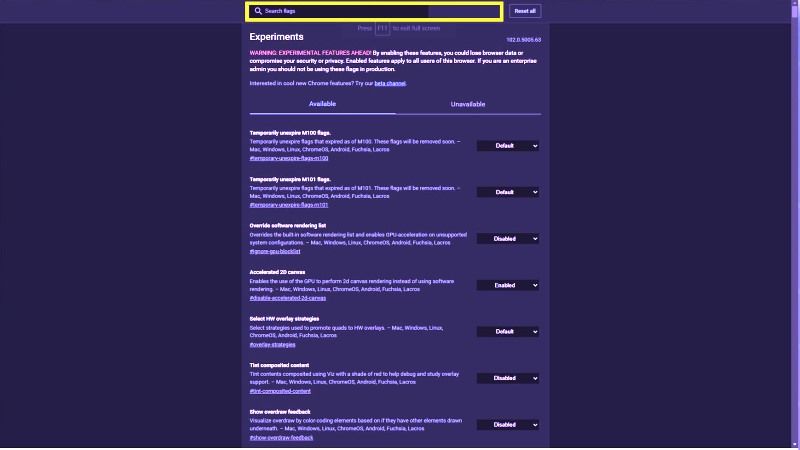
Task: Click the Accelerated 2D canvas flag title
Action: point(278,272)
